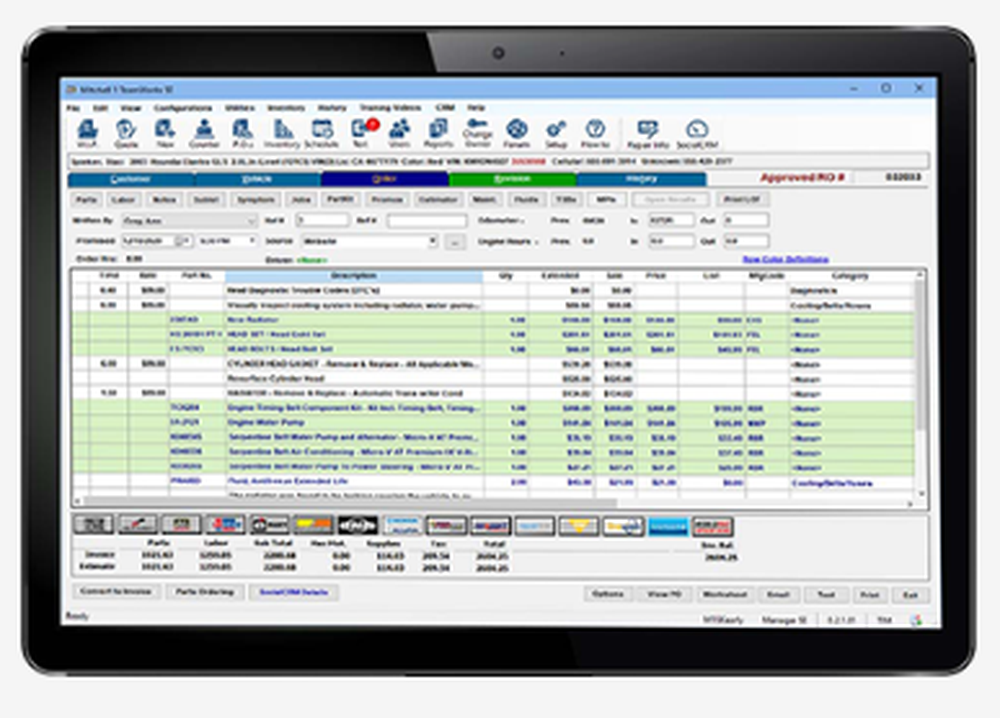The height and width of the screenshot is (718, 1000).
Task: Switch to the Customer tab
Action: point(131,179)
